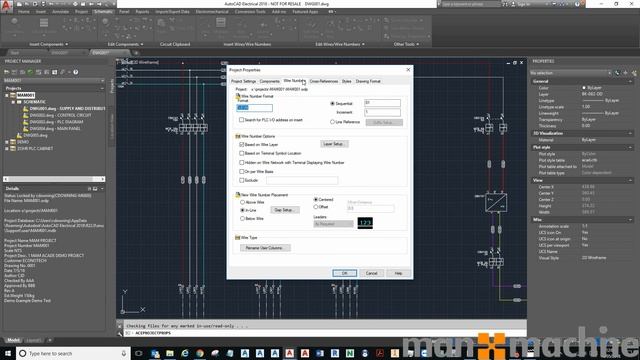Open the Cross-References tab
The height and width of the screenshot is (360, 640).
(x=324, y=81)
